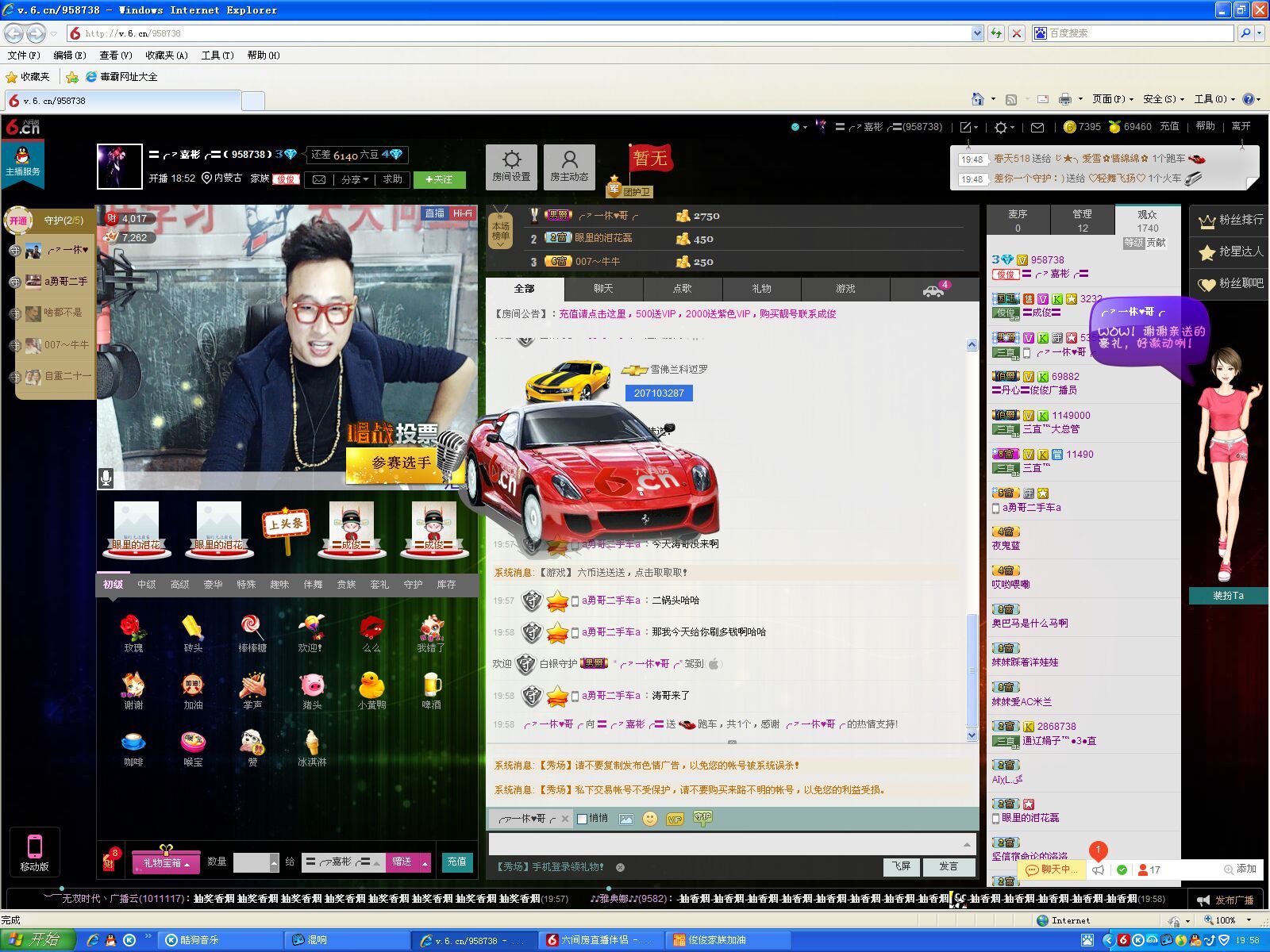Click the microphone icon on the video
The width and height of the screenshot is (1270, 952).
coord(106,478)
